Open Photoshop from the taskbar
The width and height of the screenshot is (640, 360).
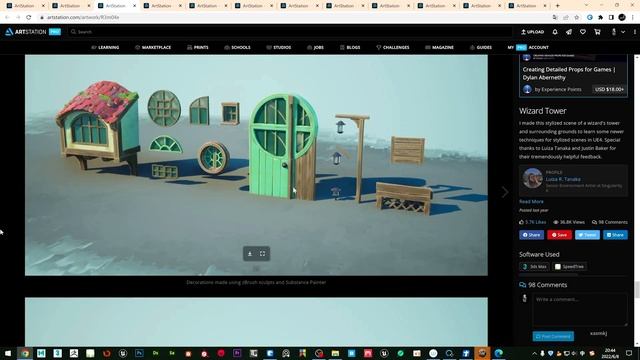point(139,353)
